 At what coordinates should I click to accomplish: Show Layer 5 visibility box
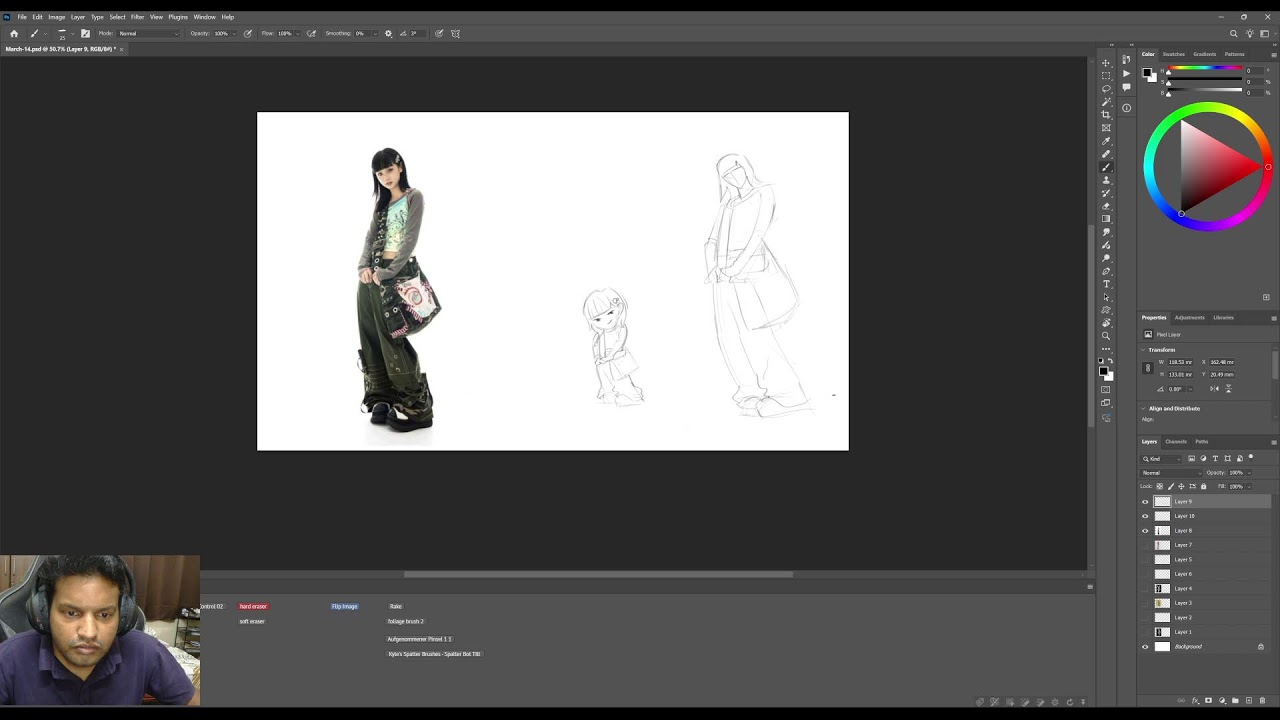coord(1146,560)
